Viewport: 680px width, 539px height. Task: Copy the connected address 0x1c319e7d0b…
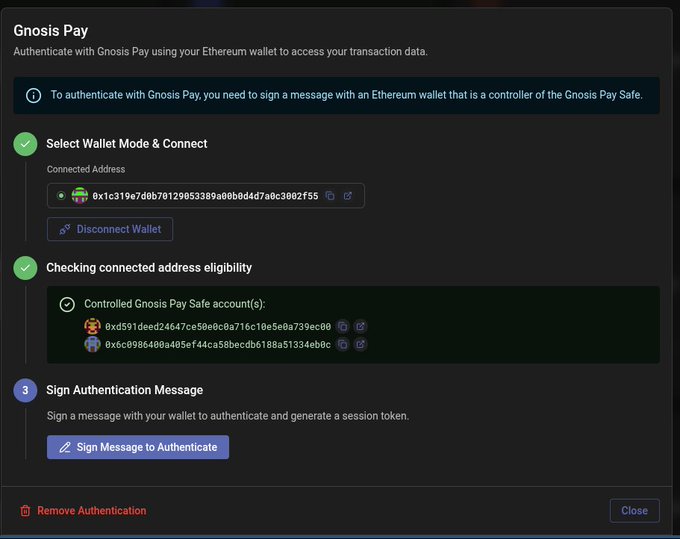[330, 196]
